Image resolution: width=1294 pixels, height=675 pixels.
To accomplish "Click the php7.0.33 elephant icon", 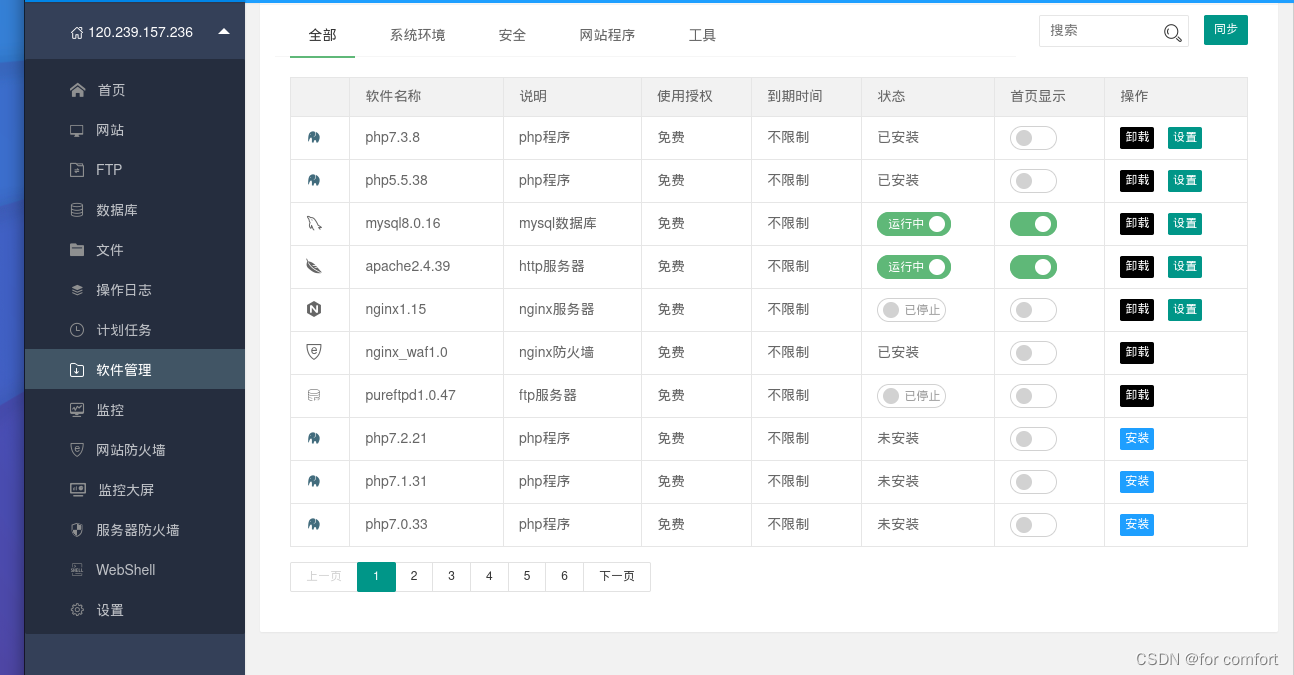I will coord(314,524).
